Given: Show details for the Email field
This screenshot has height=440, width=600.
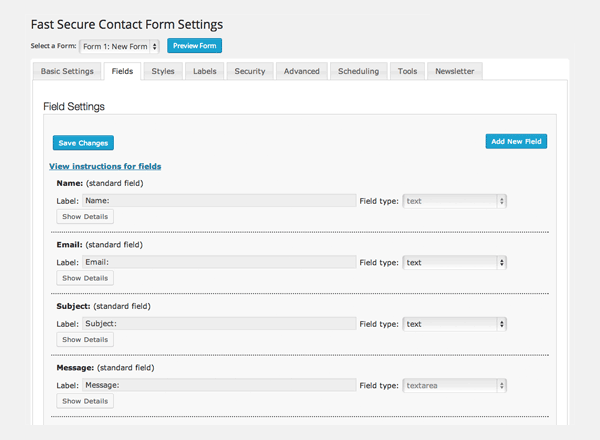Looking at the screenshot, I should 85,278.
